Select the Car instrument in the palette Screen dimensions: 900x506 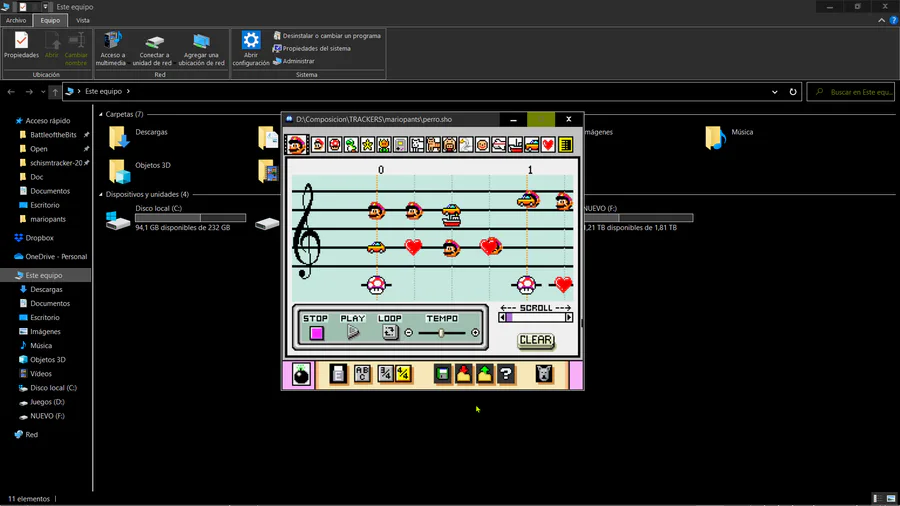click(x=532, y=145)
